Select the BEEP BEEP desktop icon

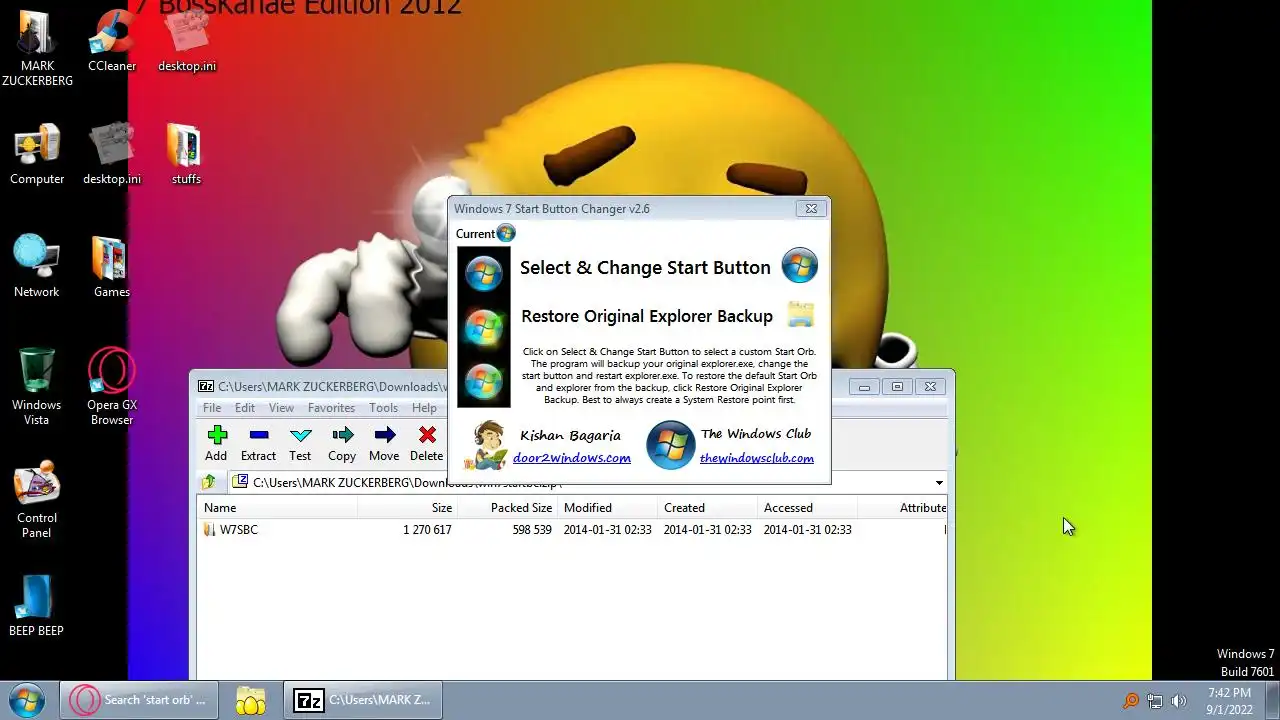[x=37, y=606]
